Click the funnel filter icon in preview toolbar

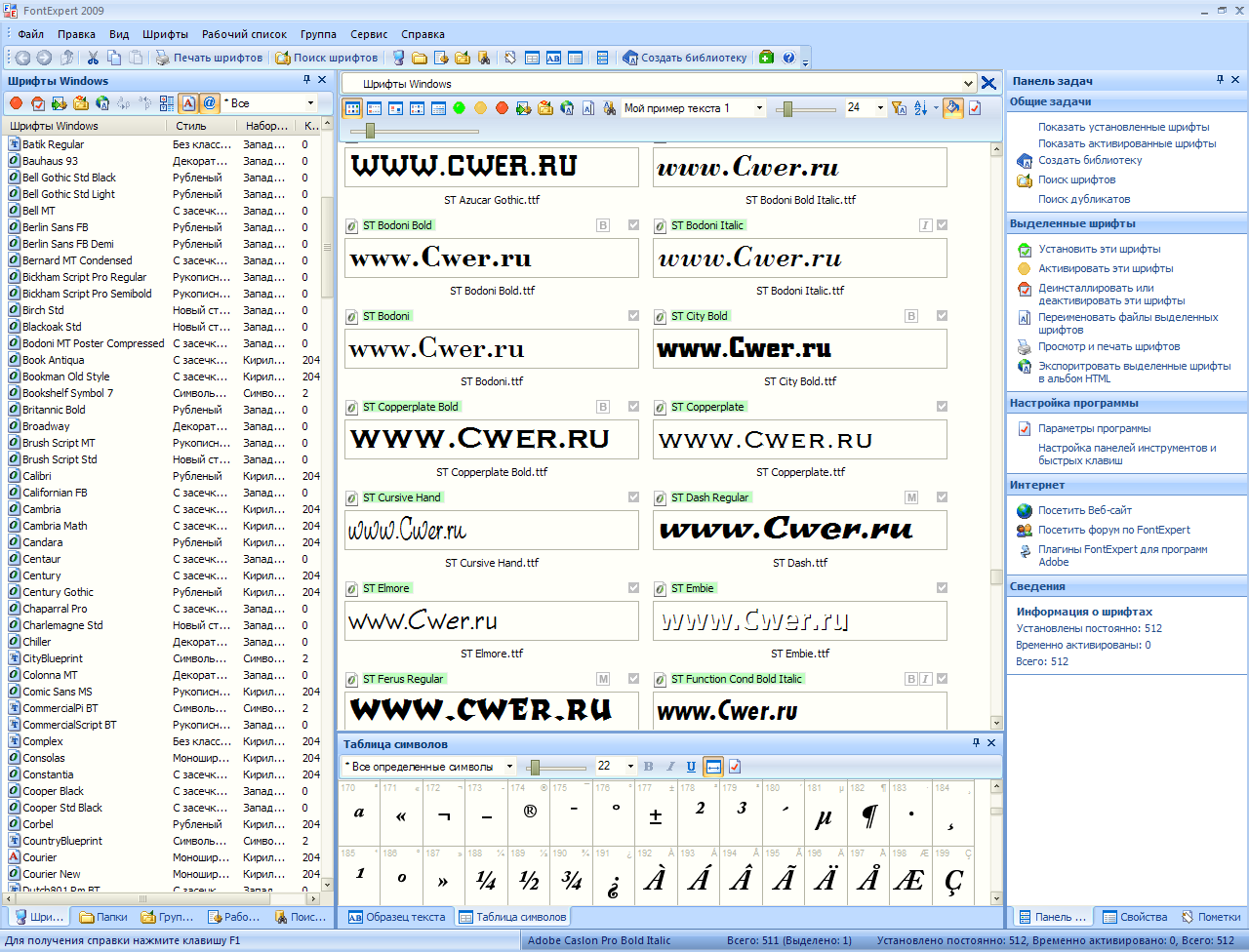pyautogui.click(x=899, y=108)
